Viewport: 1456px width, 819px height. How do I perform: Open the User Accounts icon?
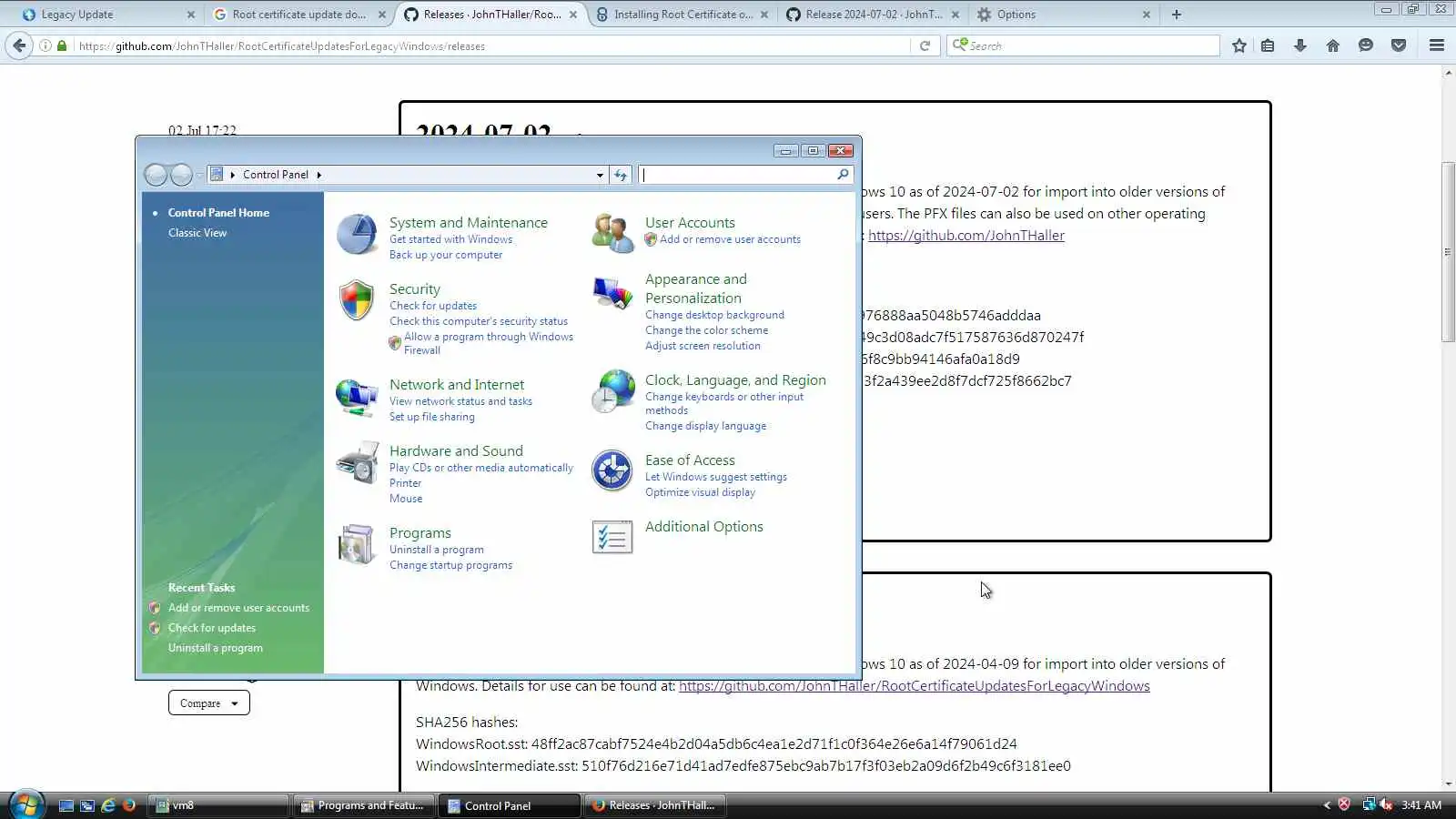click(612, 233)
